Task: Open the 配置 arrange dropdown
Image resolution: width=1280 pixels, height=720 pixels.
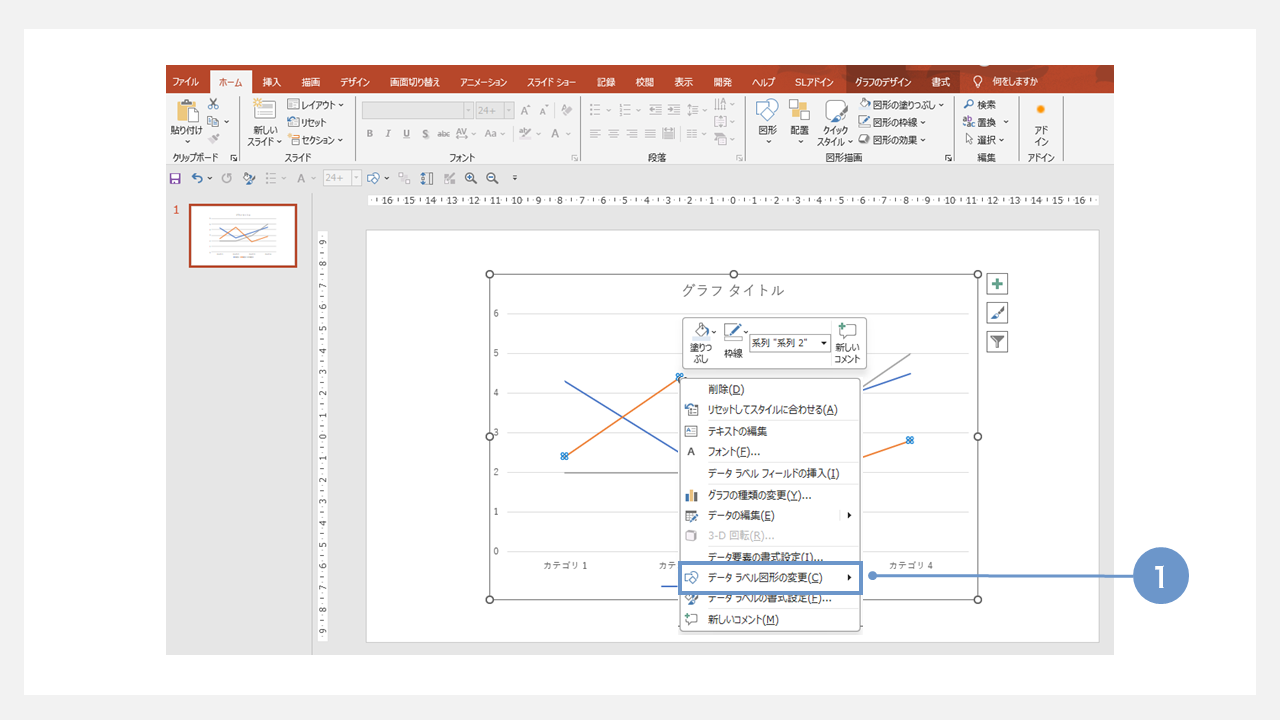Action: [799, 123]
